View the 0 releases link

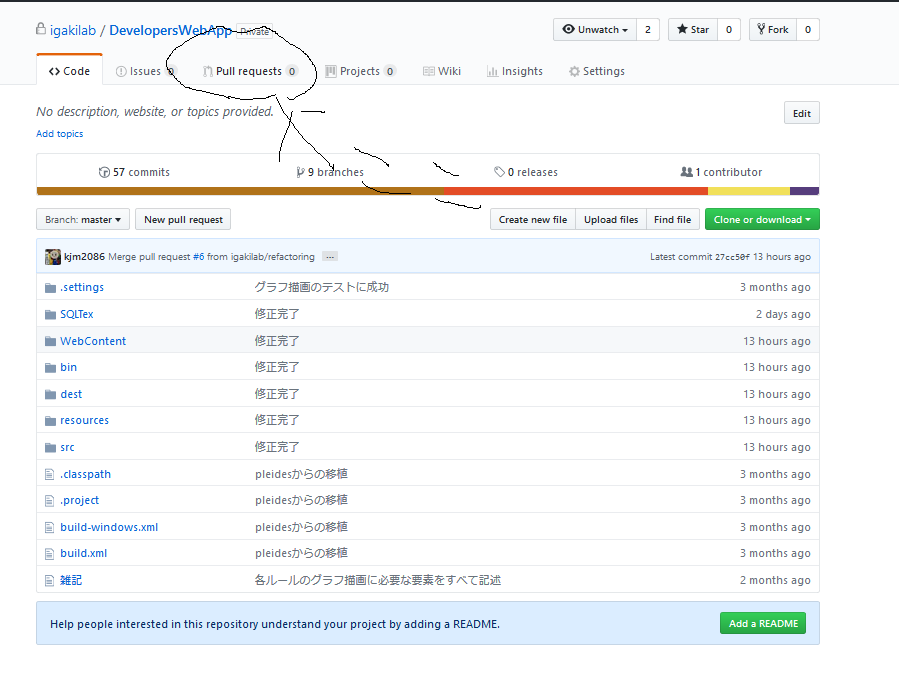526,172
